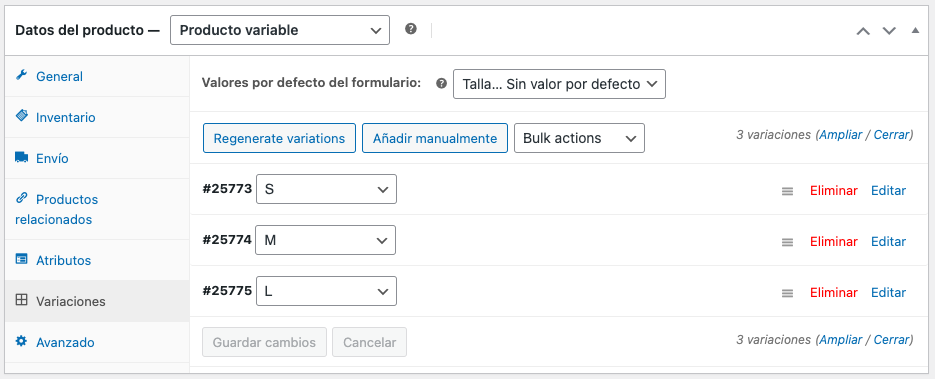
Task: Click the Inventario tag icon
Action: coord(21,116)
